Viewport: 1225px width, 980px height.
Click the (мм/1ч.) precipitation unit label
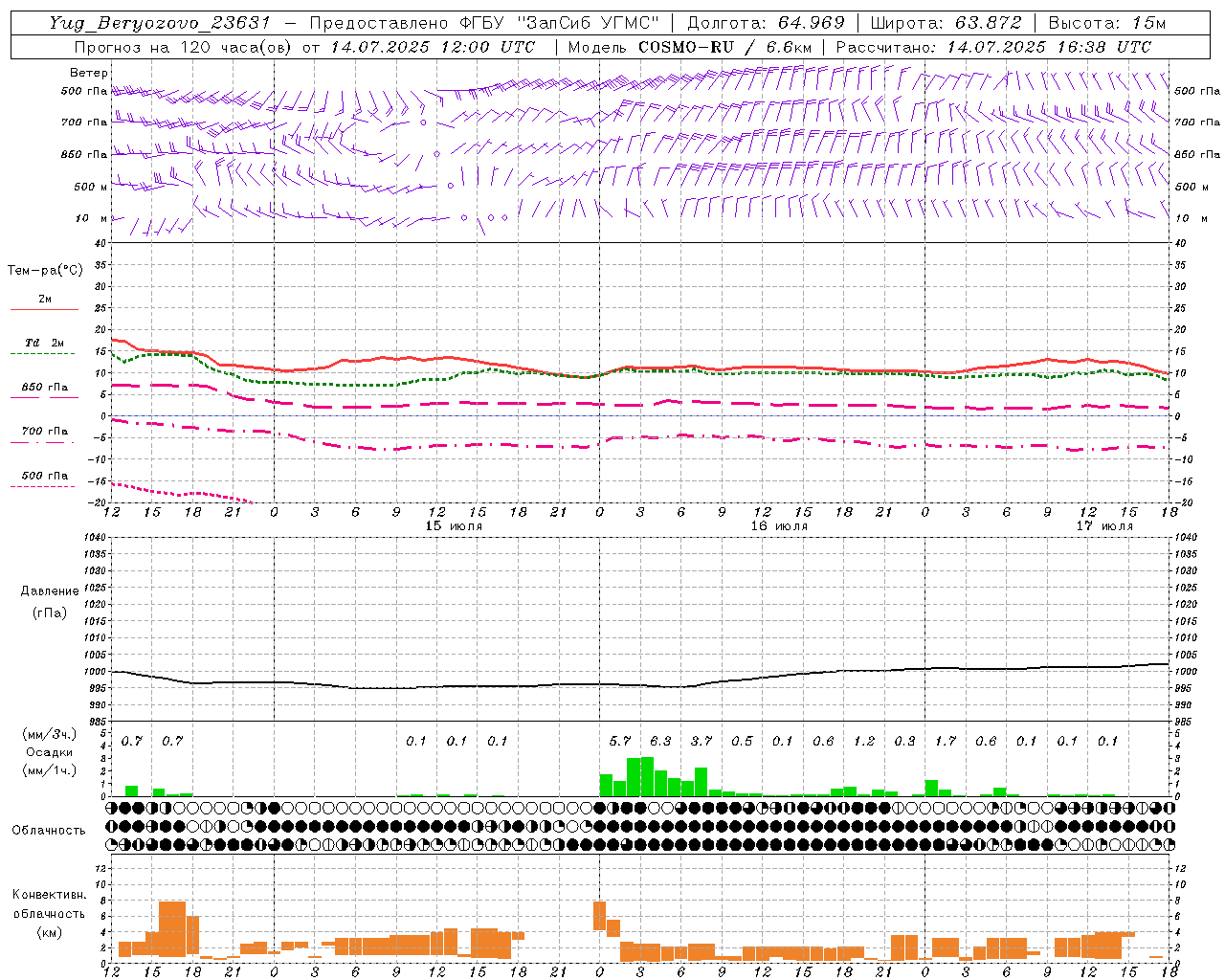(49, 770)
